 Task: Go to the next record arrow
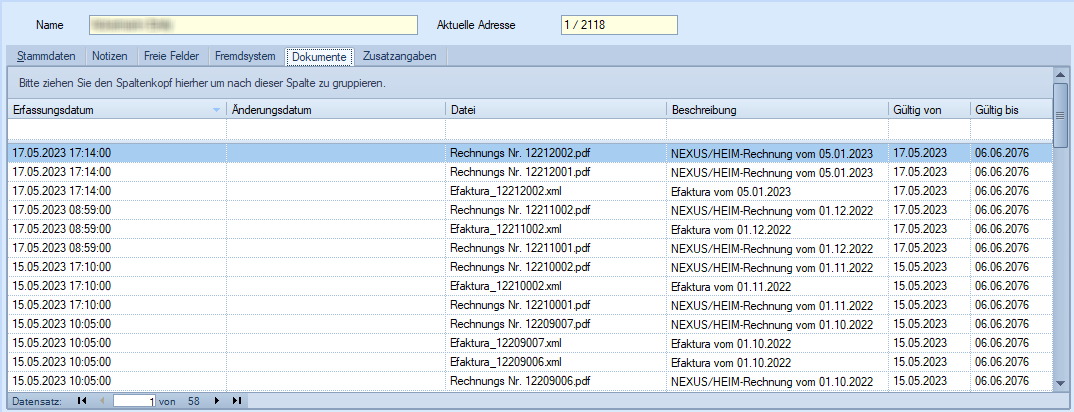click(x=218, y=401)
